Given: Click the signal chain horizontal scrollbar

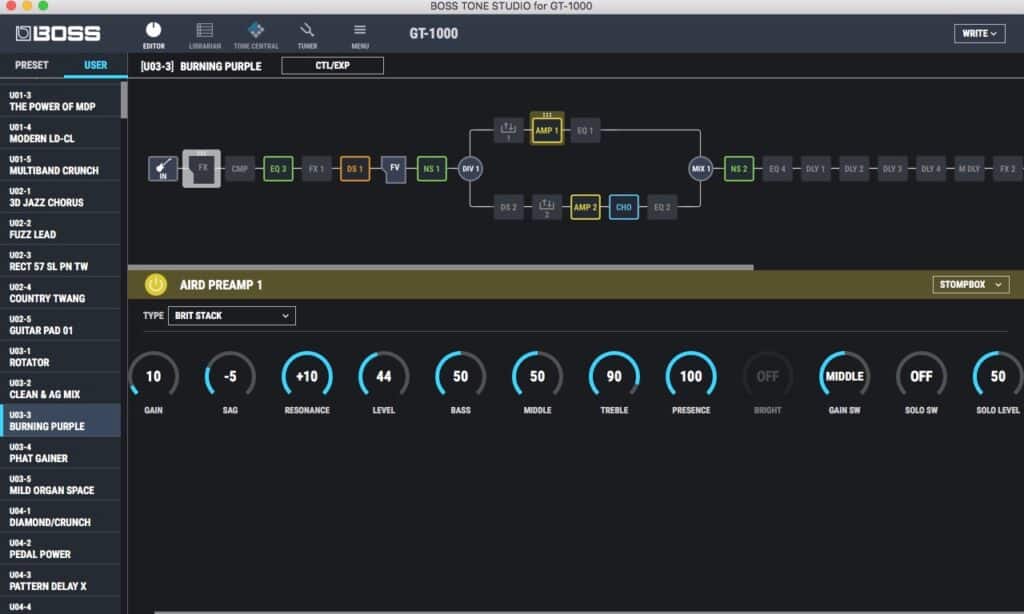Looking at the screenshot, I should tap(441, 267).
